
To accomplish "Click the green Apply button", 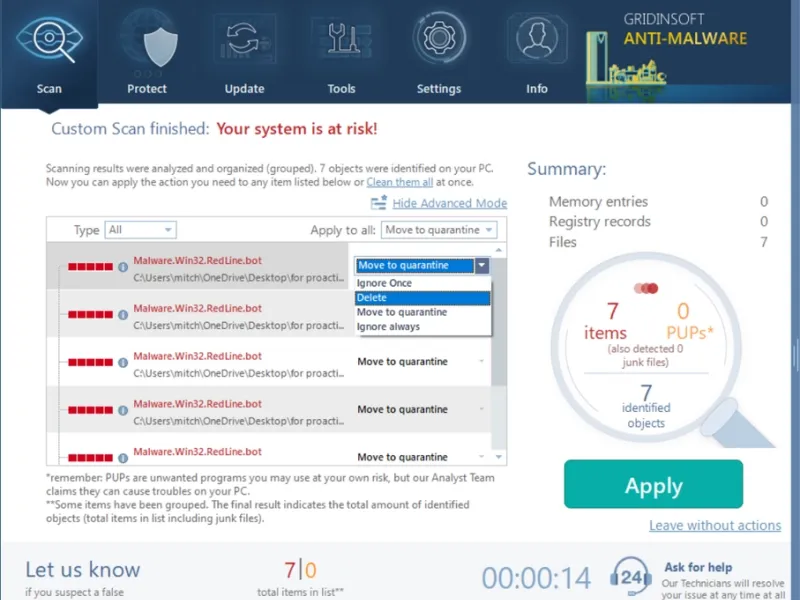I will pyautogui.click(x=653, y=484).
